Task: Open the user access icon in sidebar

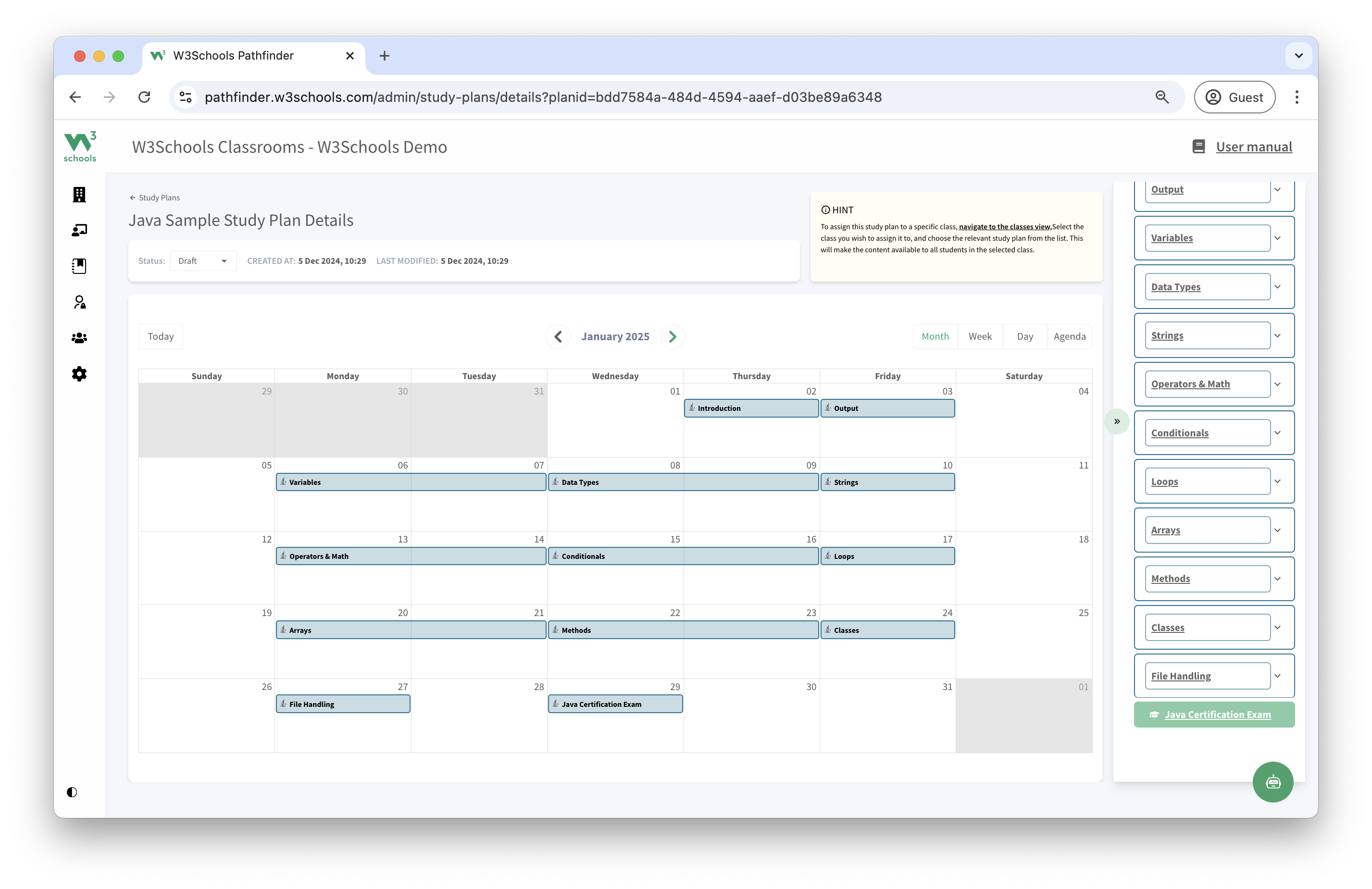Action: point(79,302)
